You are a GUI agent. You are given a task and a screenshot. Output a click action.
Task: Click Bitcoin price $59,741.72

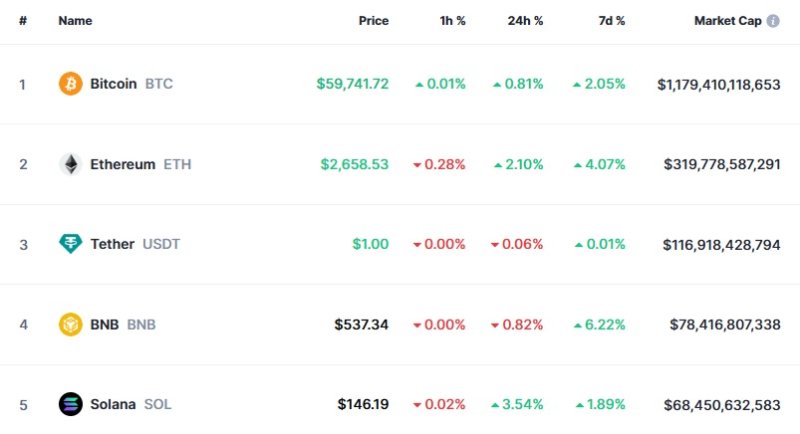(x=353, y=84)
